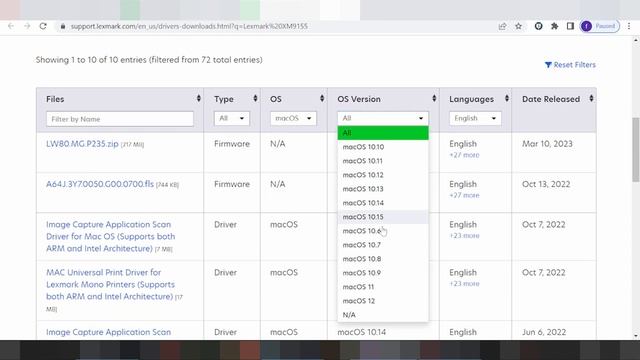Click the share page icon in address bar
The image size is (640, 360).
click(x=502, y=26)
